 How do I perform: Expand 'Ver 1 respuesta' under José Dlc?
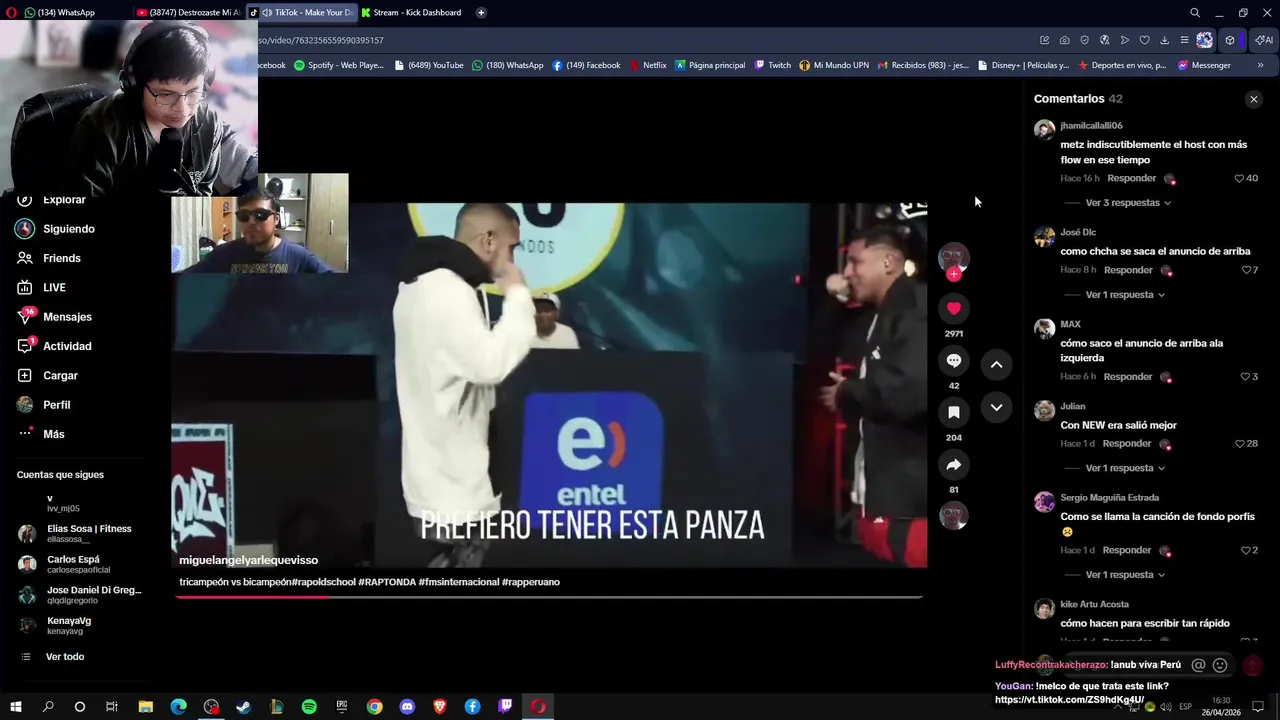click(1125, 295)
